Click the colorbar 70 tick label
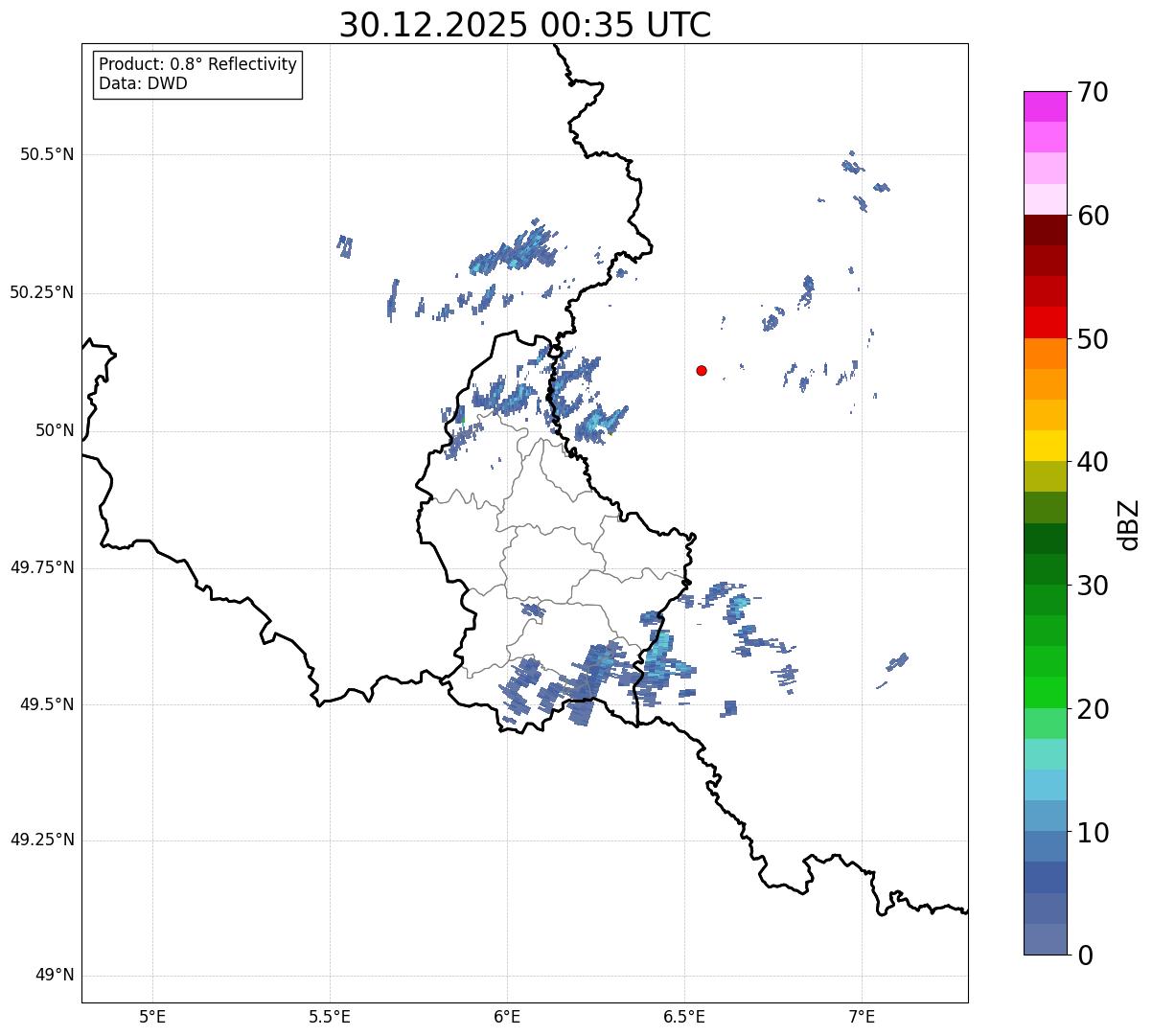Screen dimensions: 1152x1036 1093,92
